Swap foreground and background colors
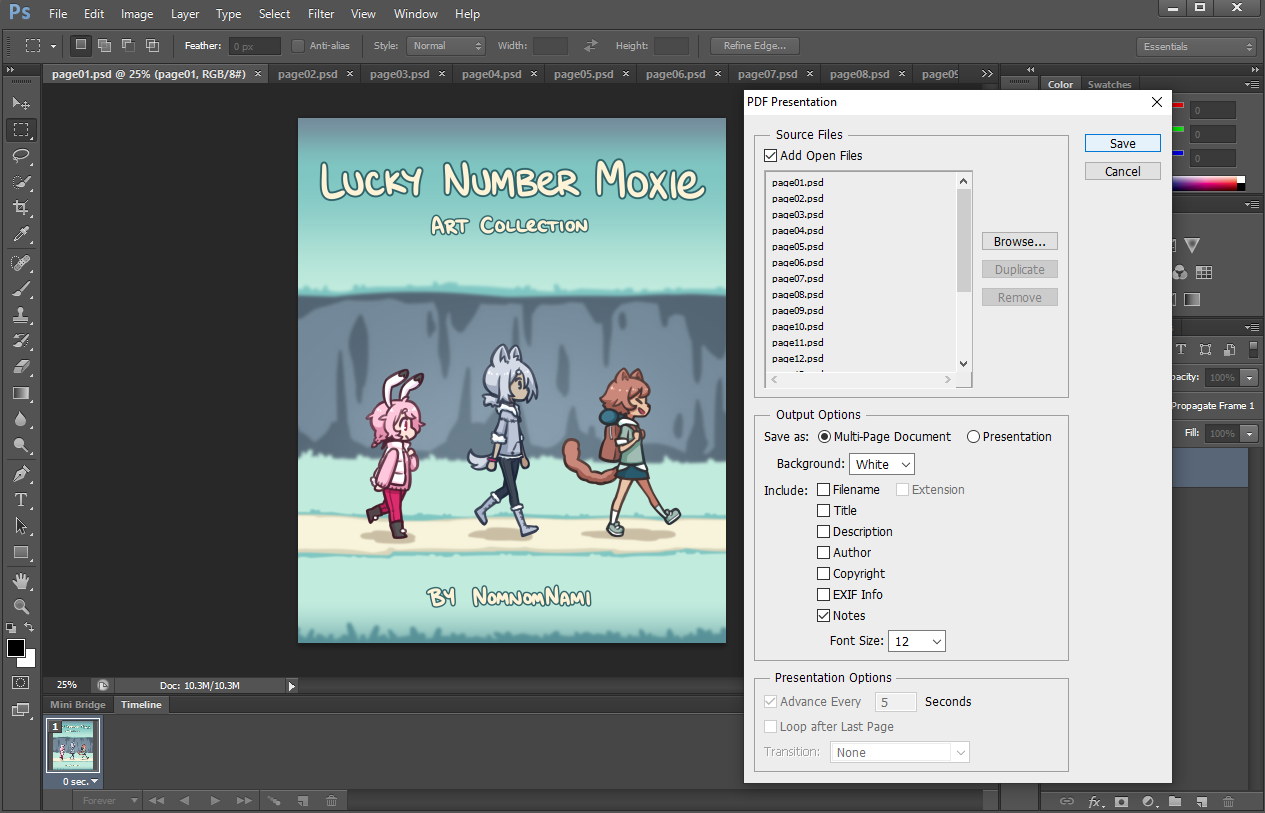 point(30,628)
